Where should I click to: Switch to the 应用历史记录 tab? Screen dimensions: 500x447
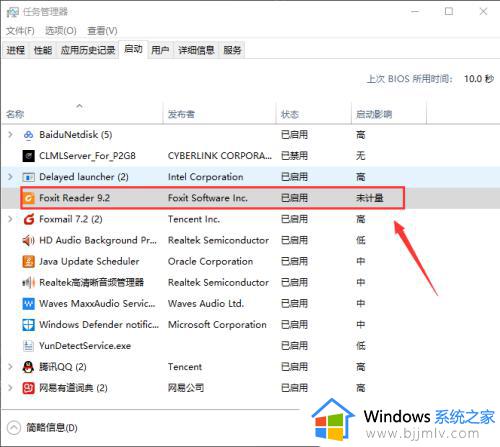pyautogui.click(x=88, y=50)
